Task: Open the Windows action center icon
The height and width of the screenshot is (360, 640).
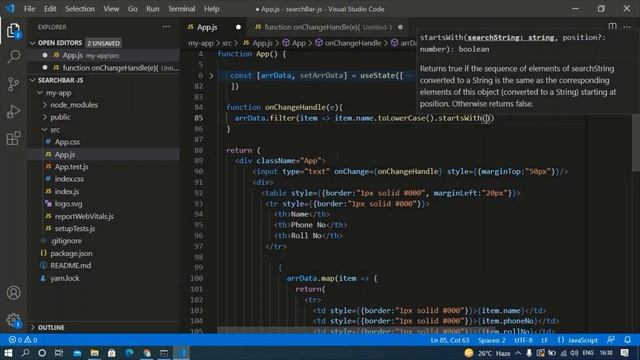Action: (x=624, y=353)
